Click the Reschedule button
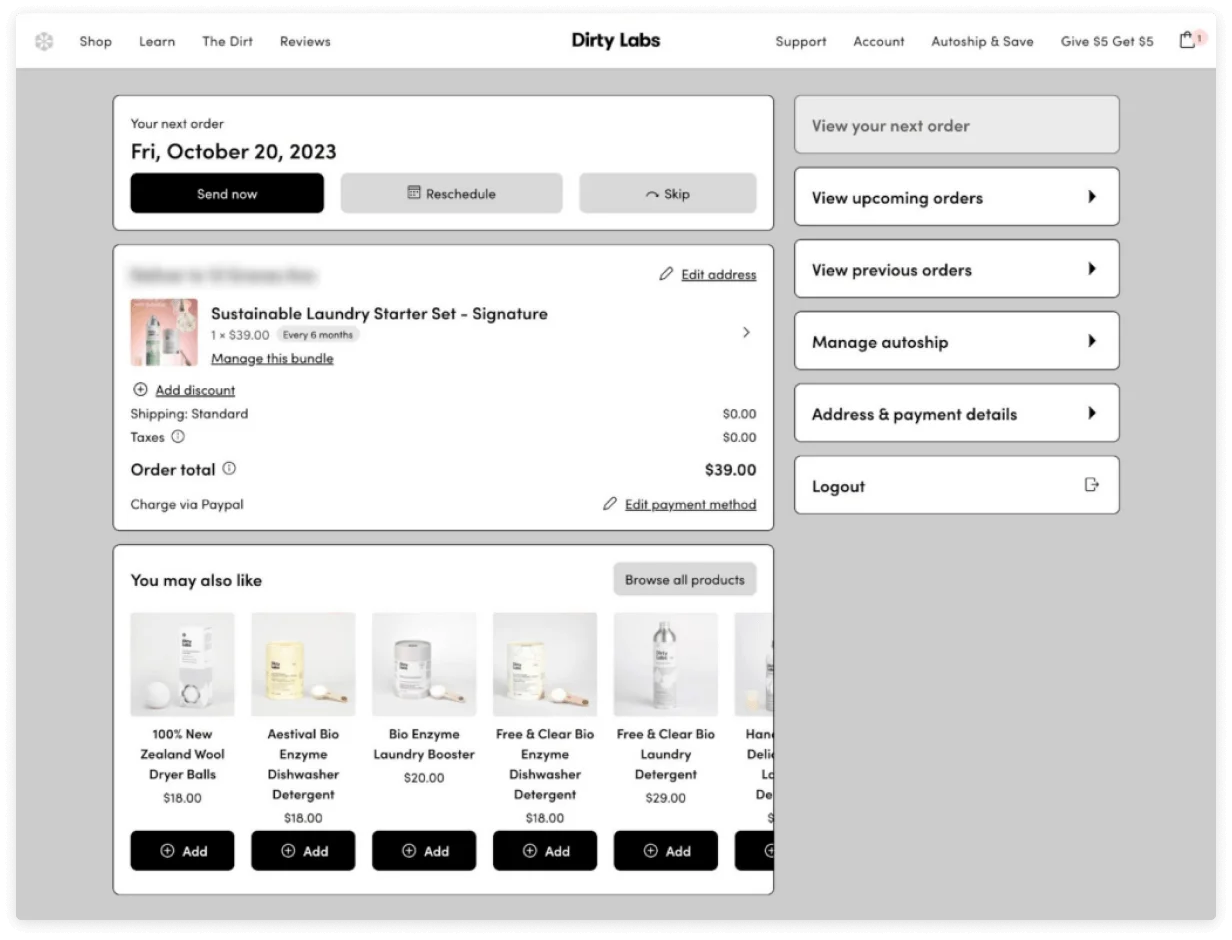This screenshot has height=940, width=1232. [x=451, y=194]
